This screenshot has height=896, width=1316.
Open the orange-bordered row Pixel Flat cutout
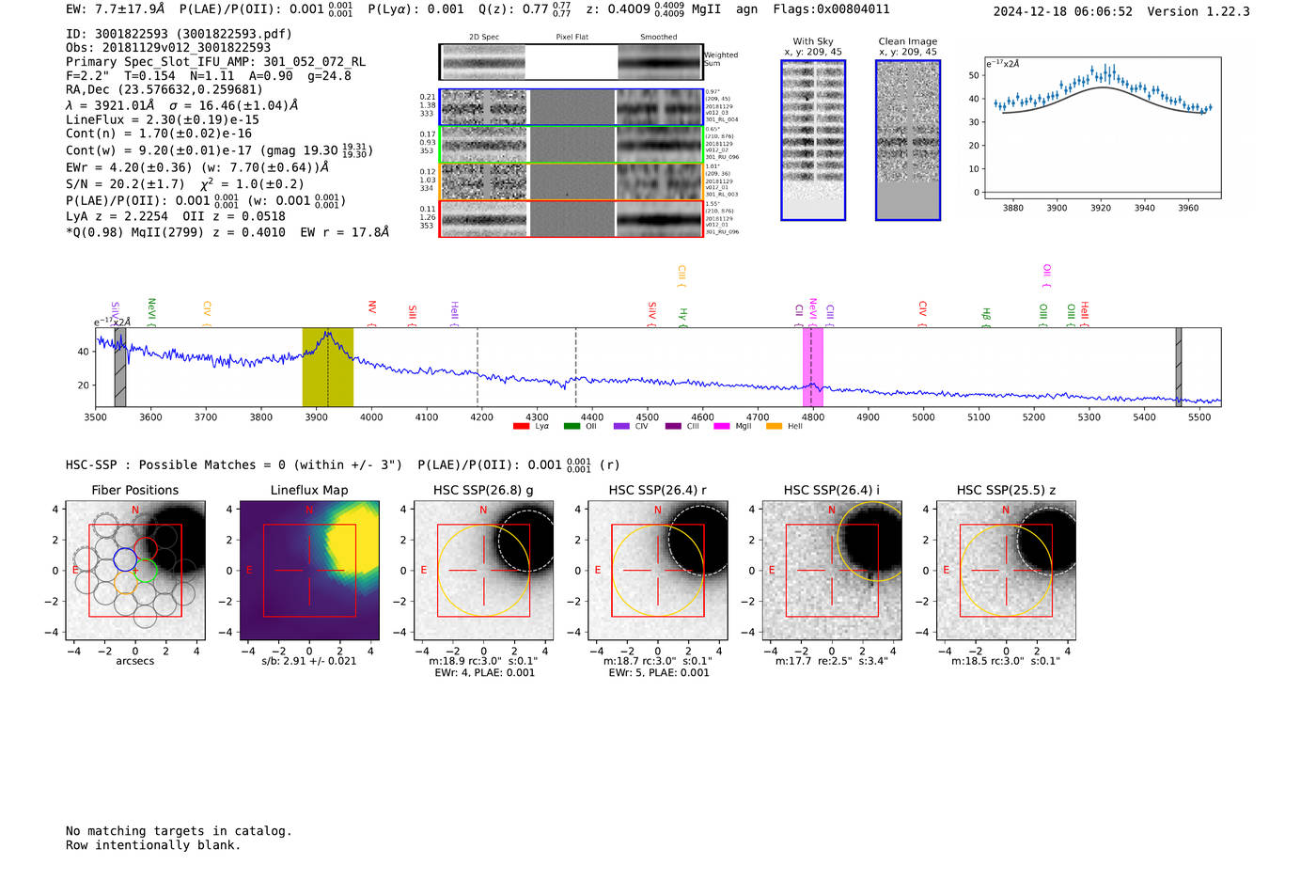pyautogui.click(x=572, y=181)
